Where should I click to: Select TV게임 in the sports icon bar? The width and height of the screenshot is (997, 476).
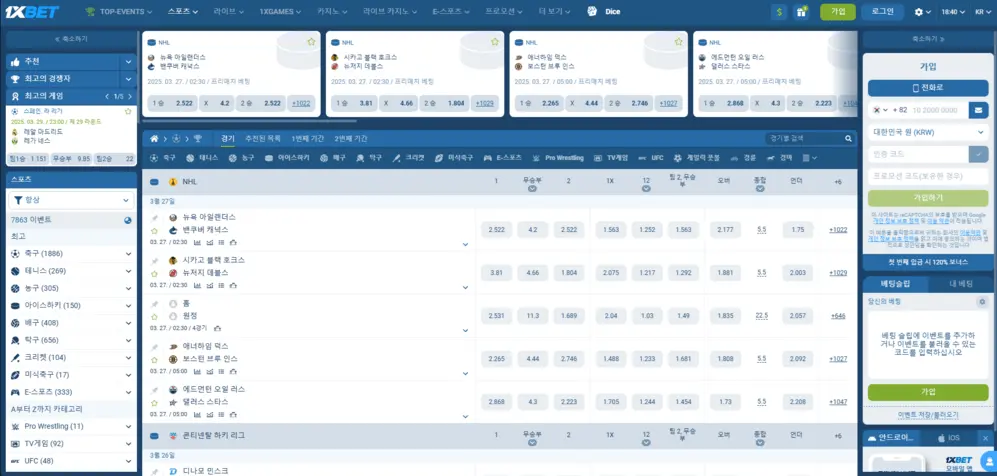point(611,158)
